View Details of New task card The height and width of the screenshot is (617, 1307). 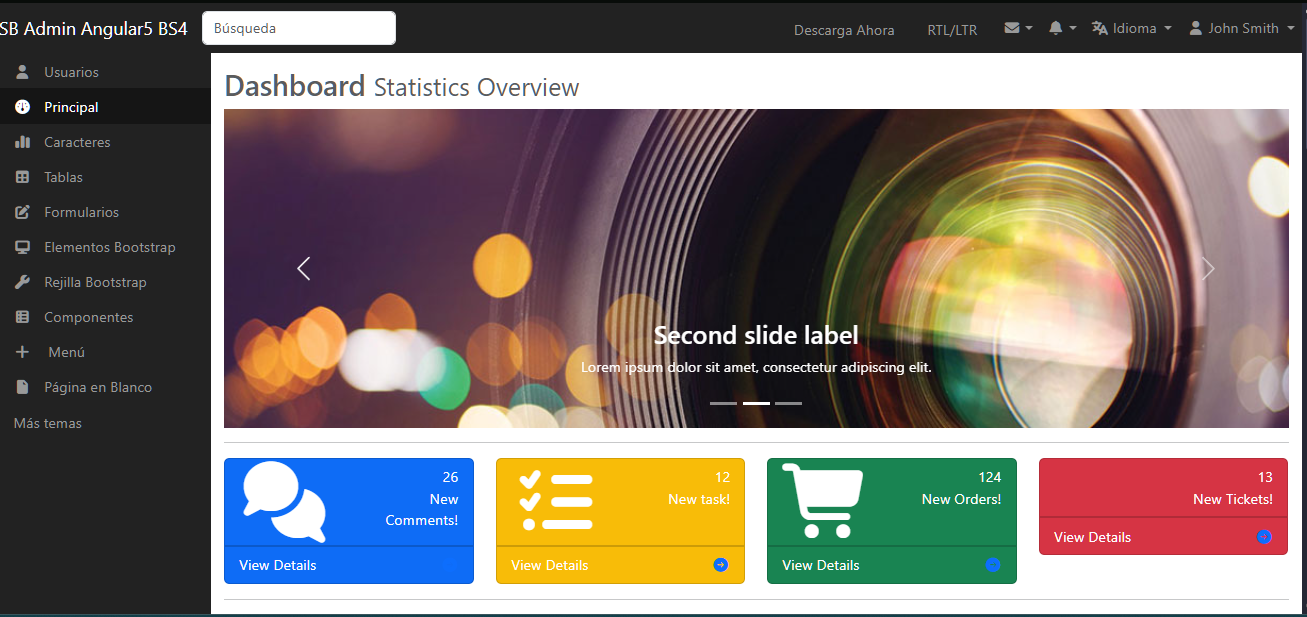(549, 565)
